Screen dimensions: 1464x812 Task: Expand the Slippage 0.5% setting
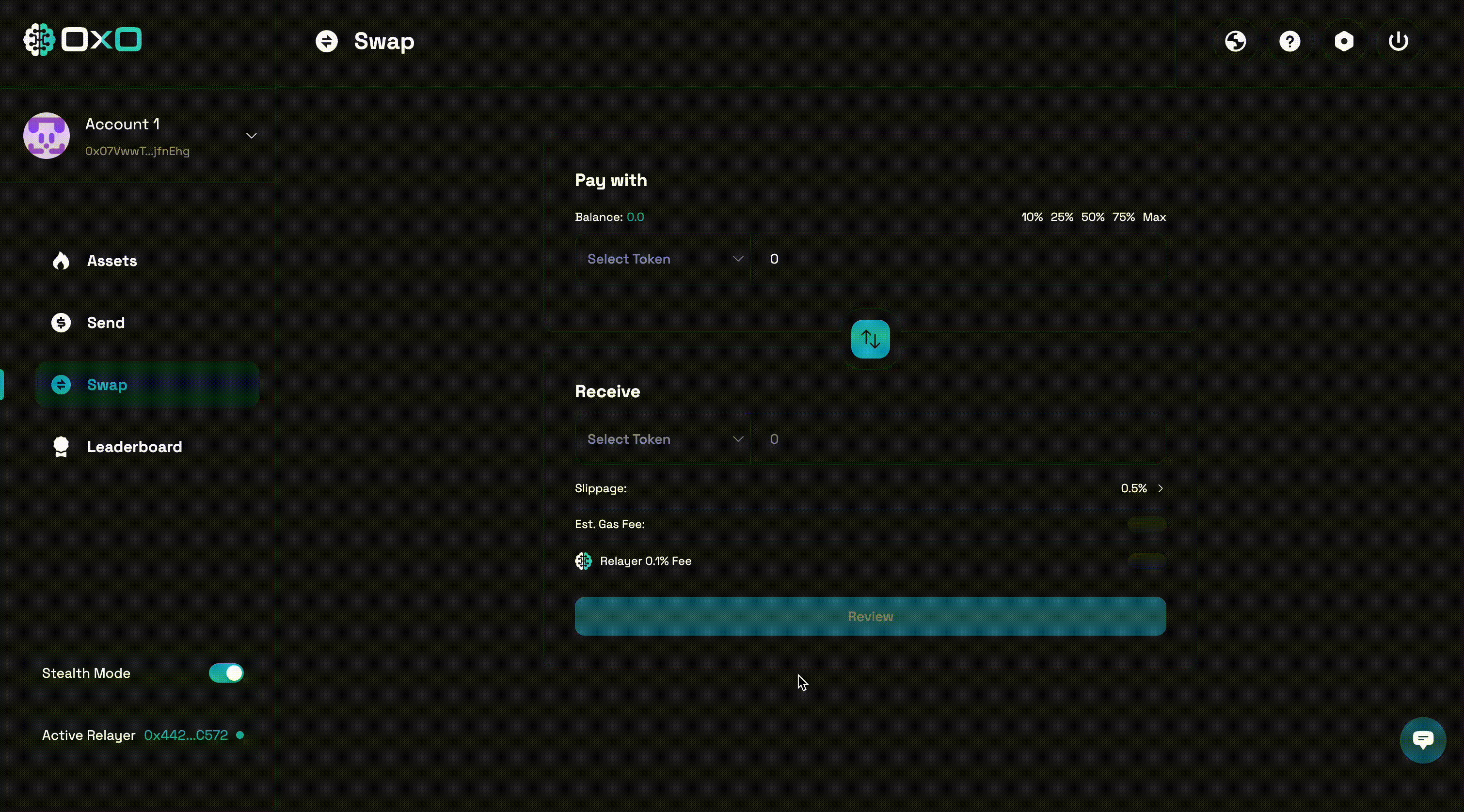point(1142,488)
